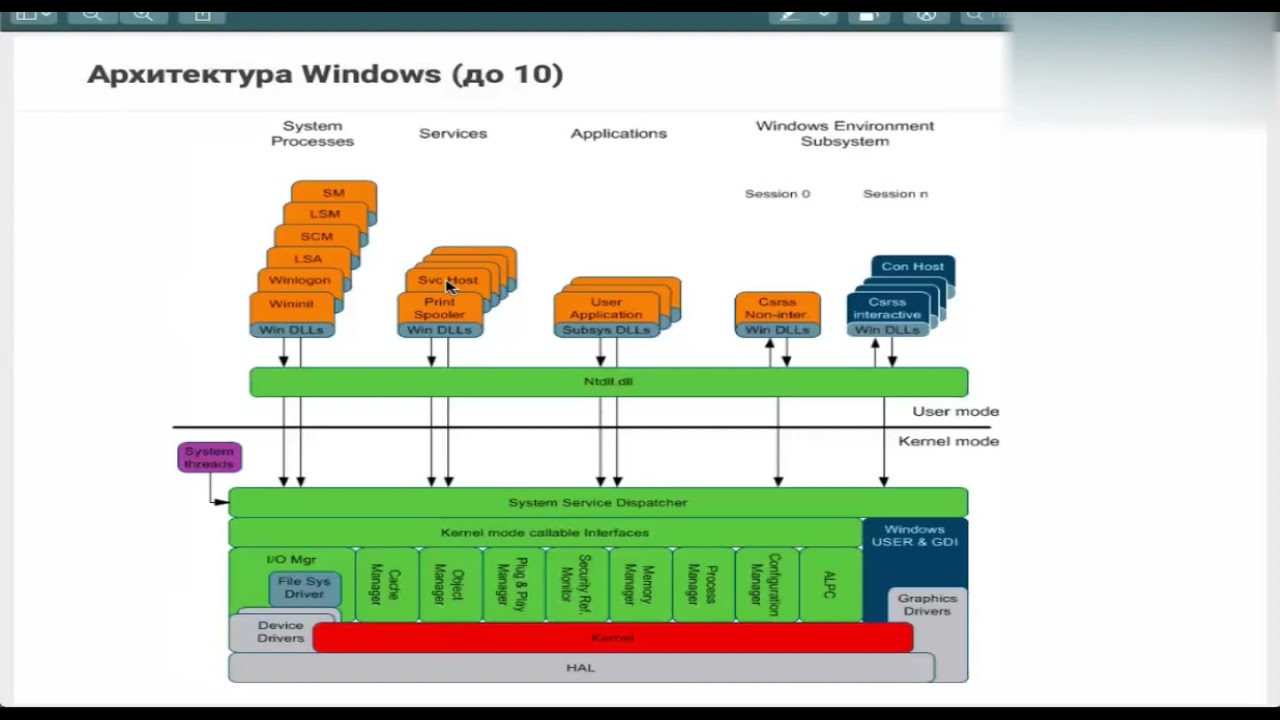Viewport: 1280px width, 720px height.
Task: Select the "File Sys Driver" box
Action: click(304, 588)
